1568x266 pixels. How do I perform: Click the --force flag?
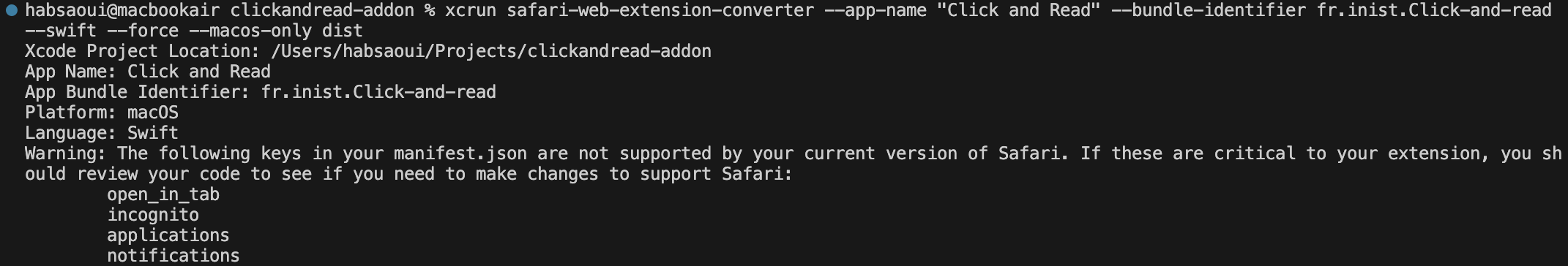point(143,31)
